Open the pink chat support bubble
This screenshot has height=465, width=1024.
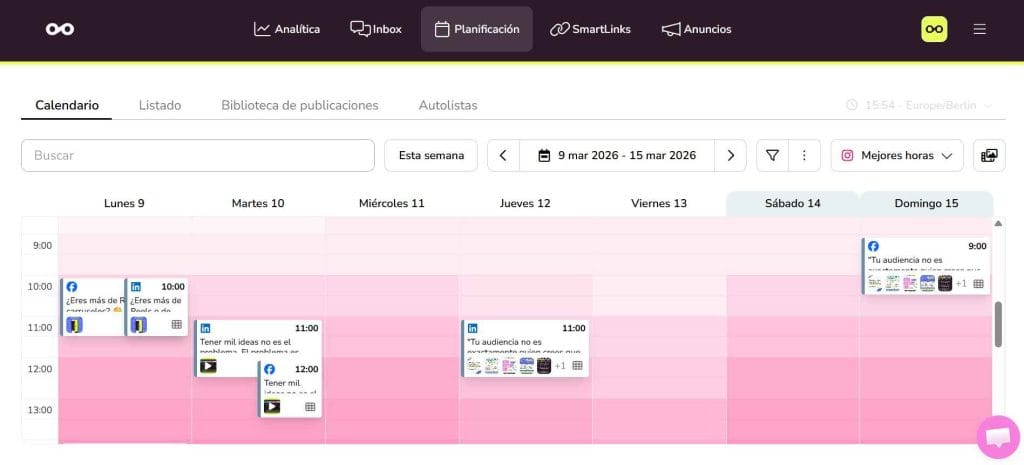pos(999,437)
